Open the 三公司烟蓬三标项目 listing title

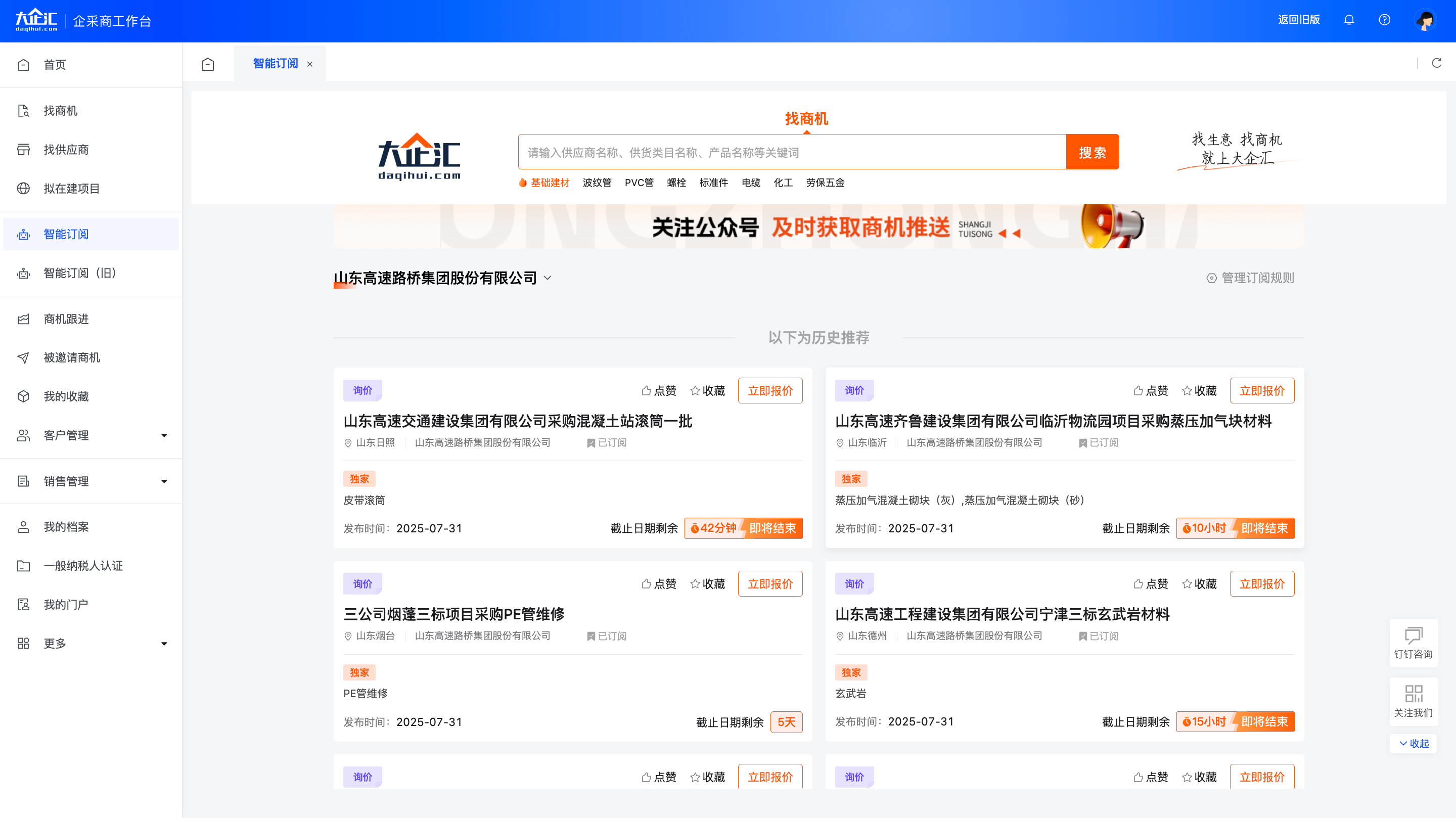(x=454, y=615)
